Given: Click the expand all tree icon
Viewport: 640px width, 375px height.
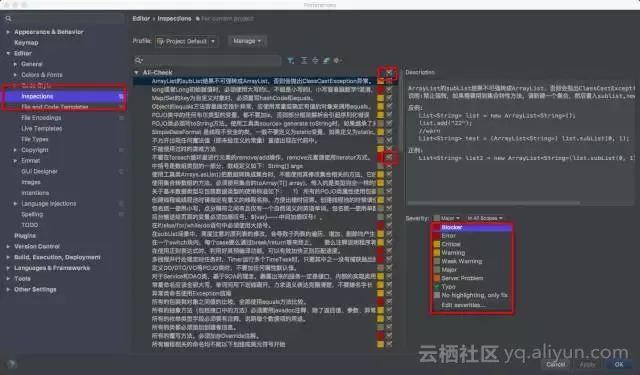Looking at the screenshot, I should tap(304, 60).
